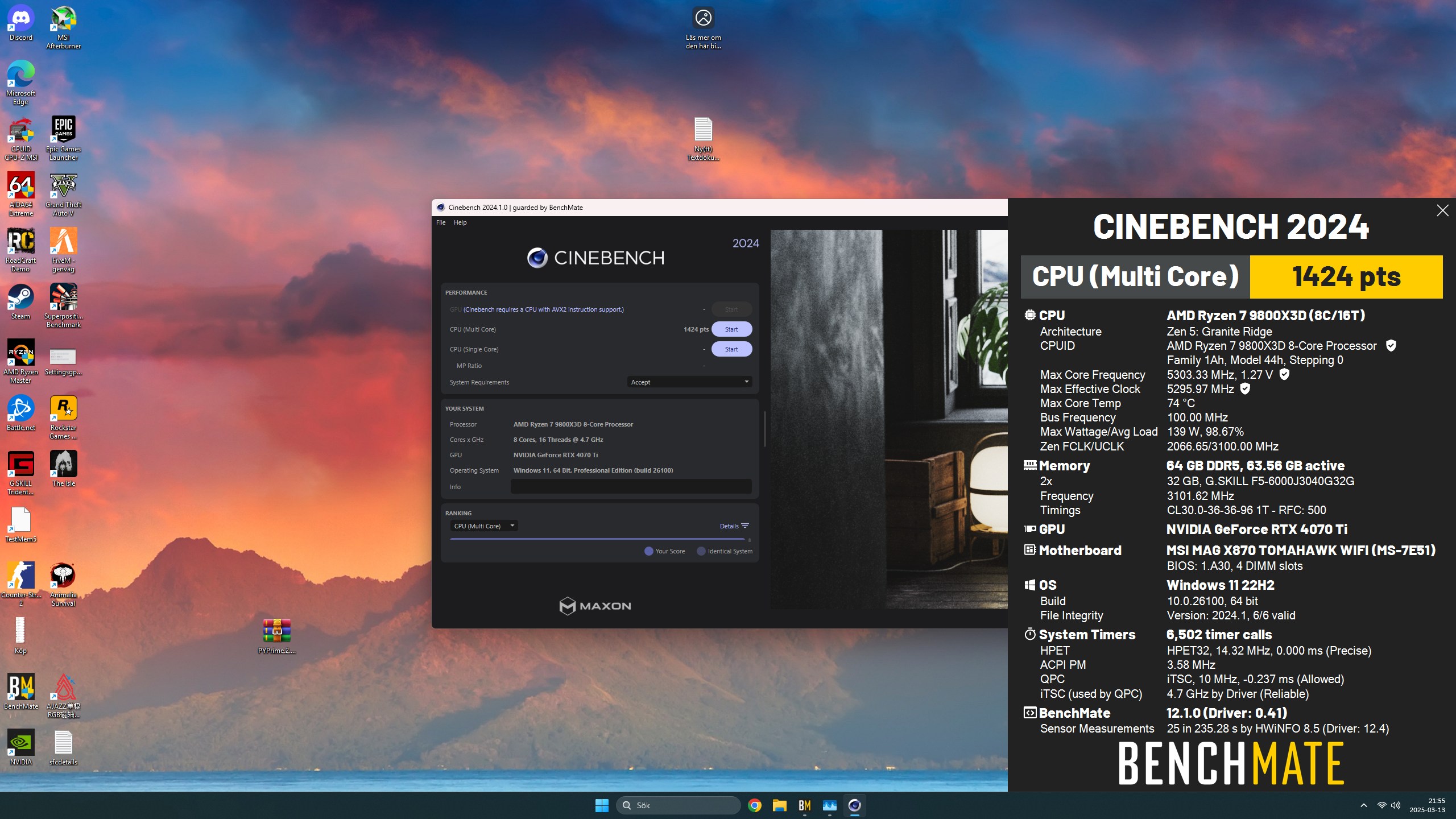
Task: Select the Grand Theft Auto V shortcut
Action: 63,195
